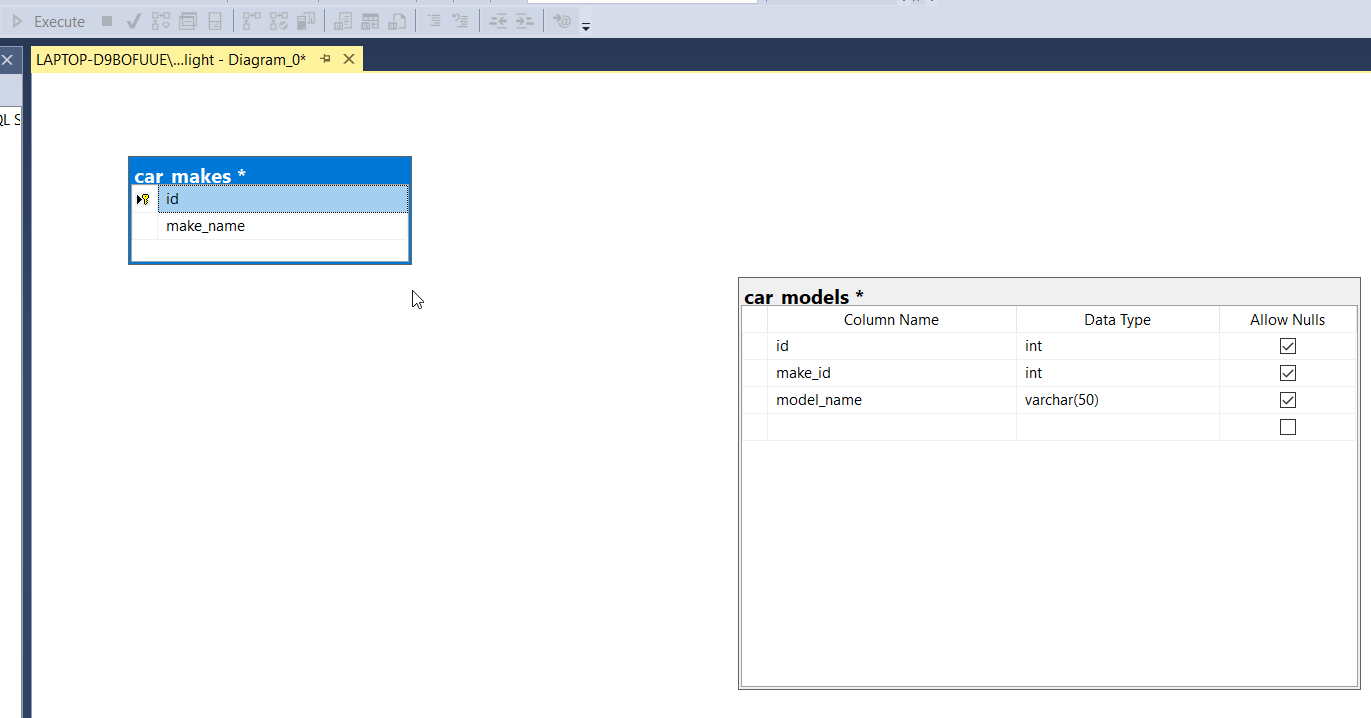This screenshot has width=1371, height=718.
Task: Pin the Diagram_0 tab
Action: [x=325, y=60]
